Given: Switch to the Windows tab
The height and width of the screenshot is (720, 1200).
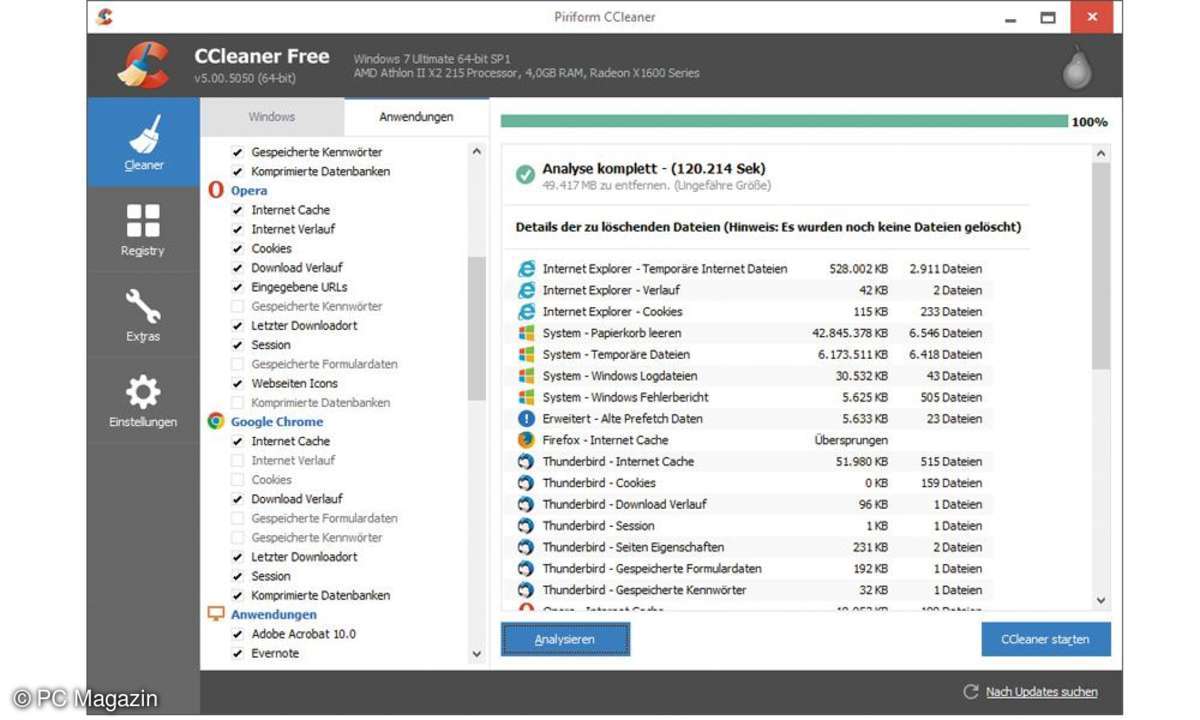Looking at the screenshot, I should tap(272, 117).
